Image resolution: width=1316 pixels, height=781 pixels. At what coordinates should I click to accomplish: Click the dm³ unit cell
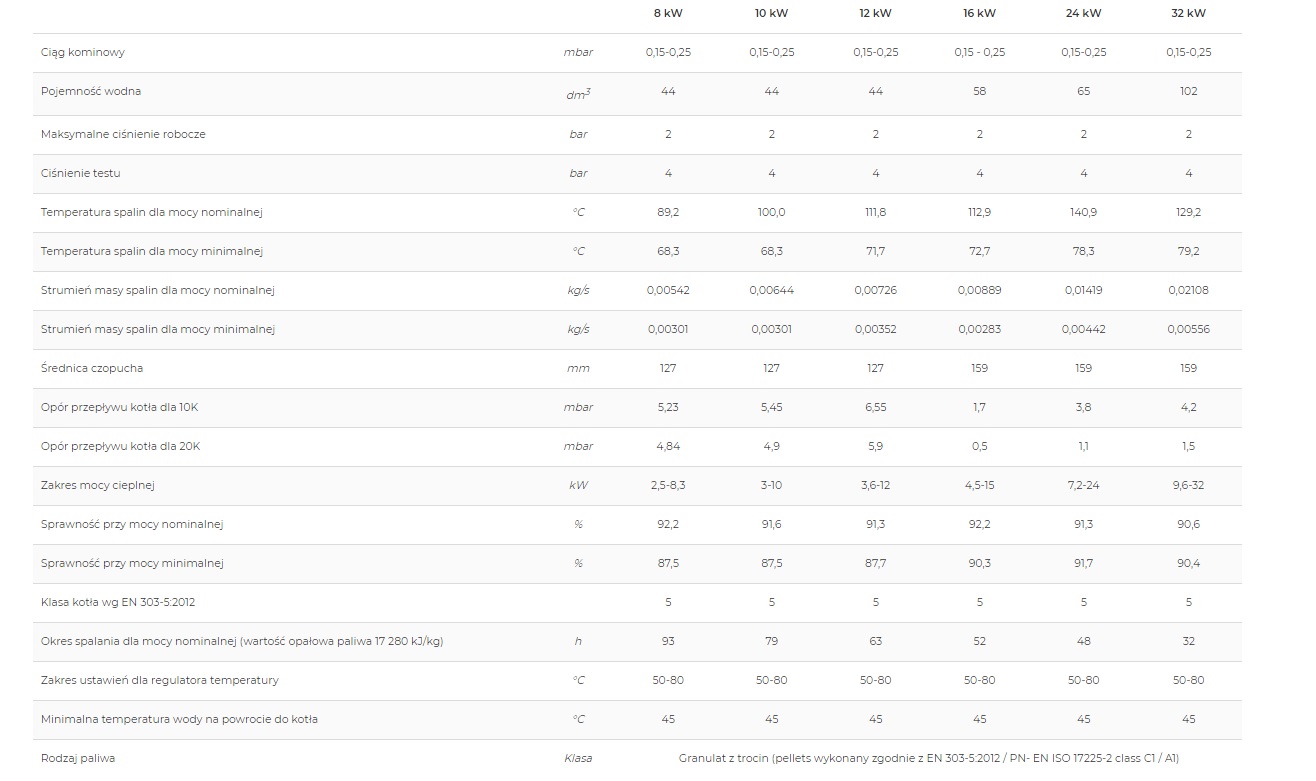coord(578,93)
